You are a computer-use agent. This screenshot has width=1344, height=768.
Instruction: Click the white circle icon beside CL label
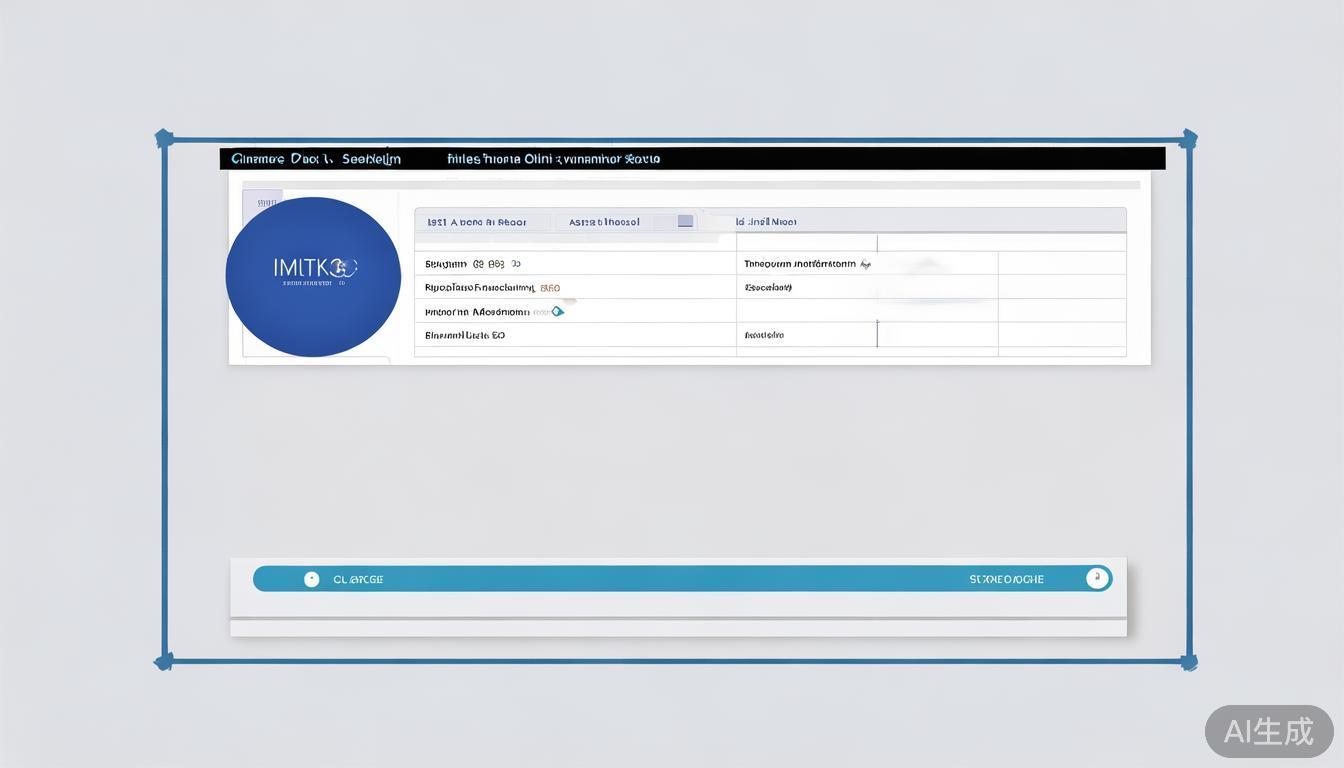point(311,579)
